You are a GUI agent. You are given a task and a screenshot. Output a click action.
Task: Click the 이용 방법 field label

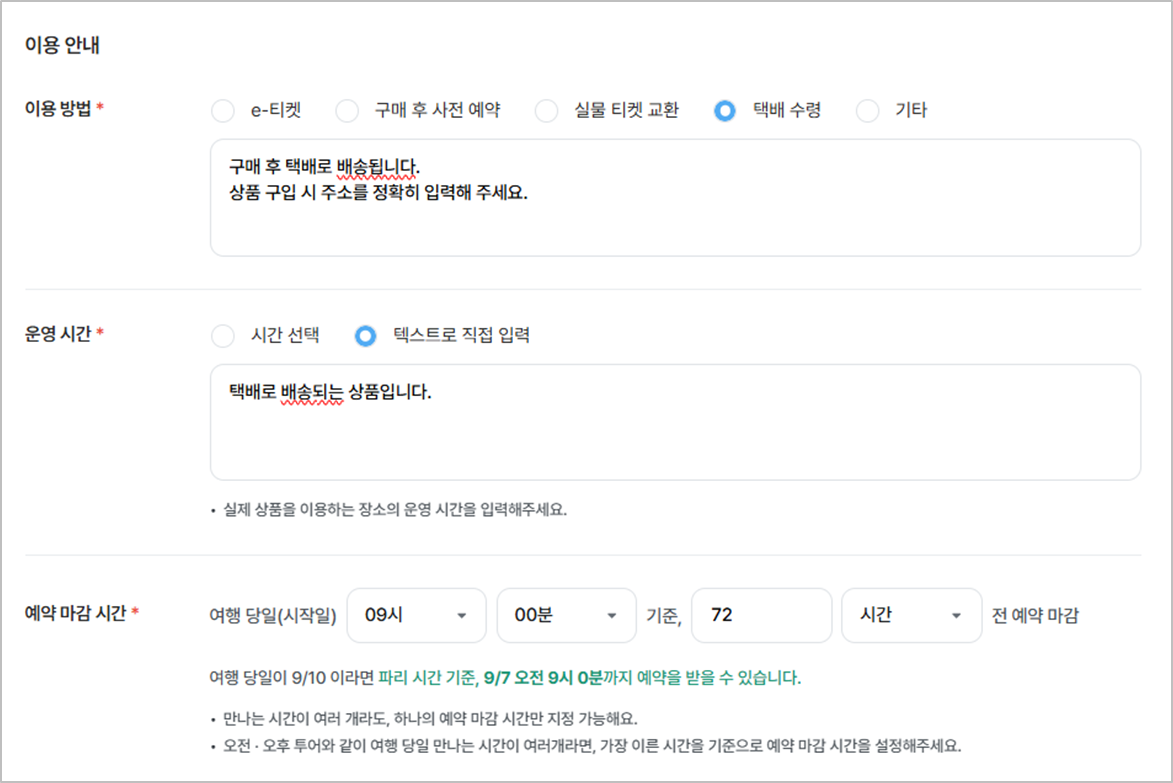[x=58, y=110]
